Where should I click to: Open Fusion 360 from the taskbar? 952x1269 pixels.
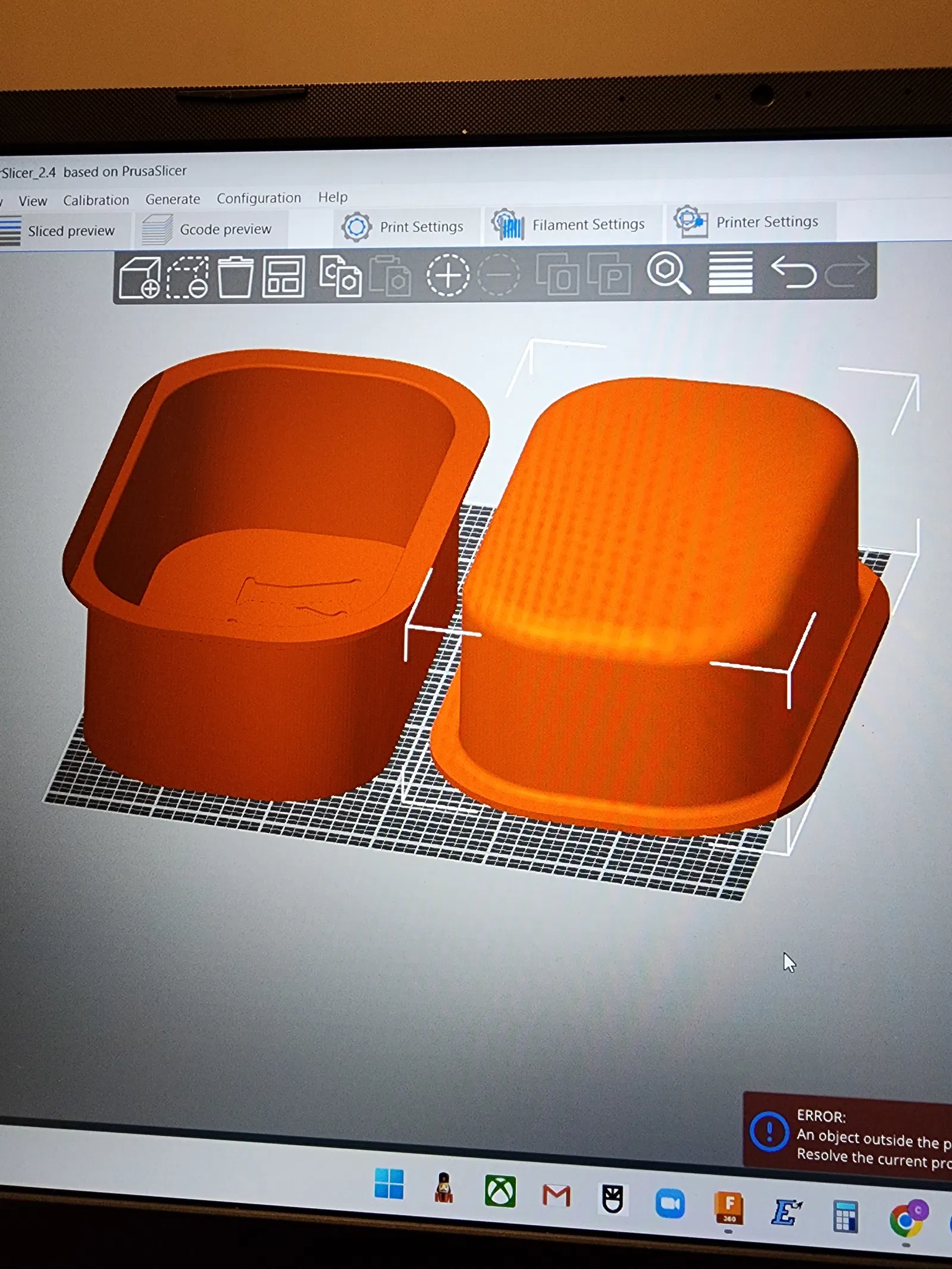(729, 1208)
